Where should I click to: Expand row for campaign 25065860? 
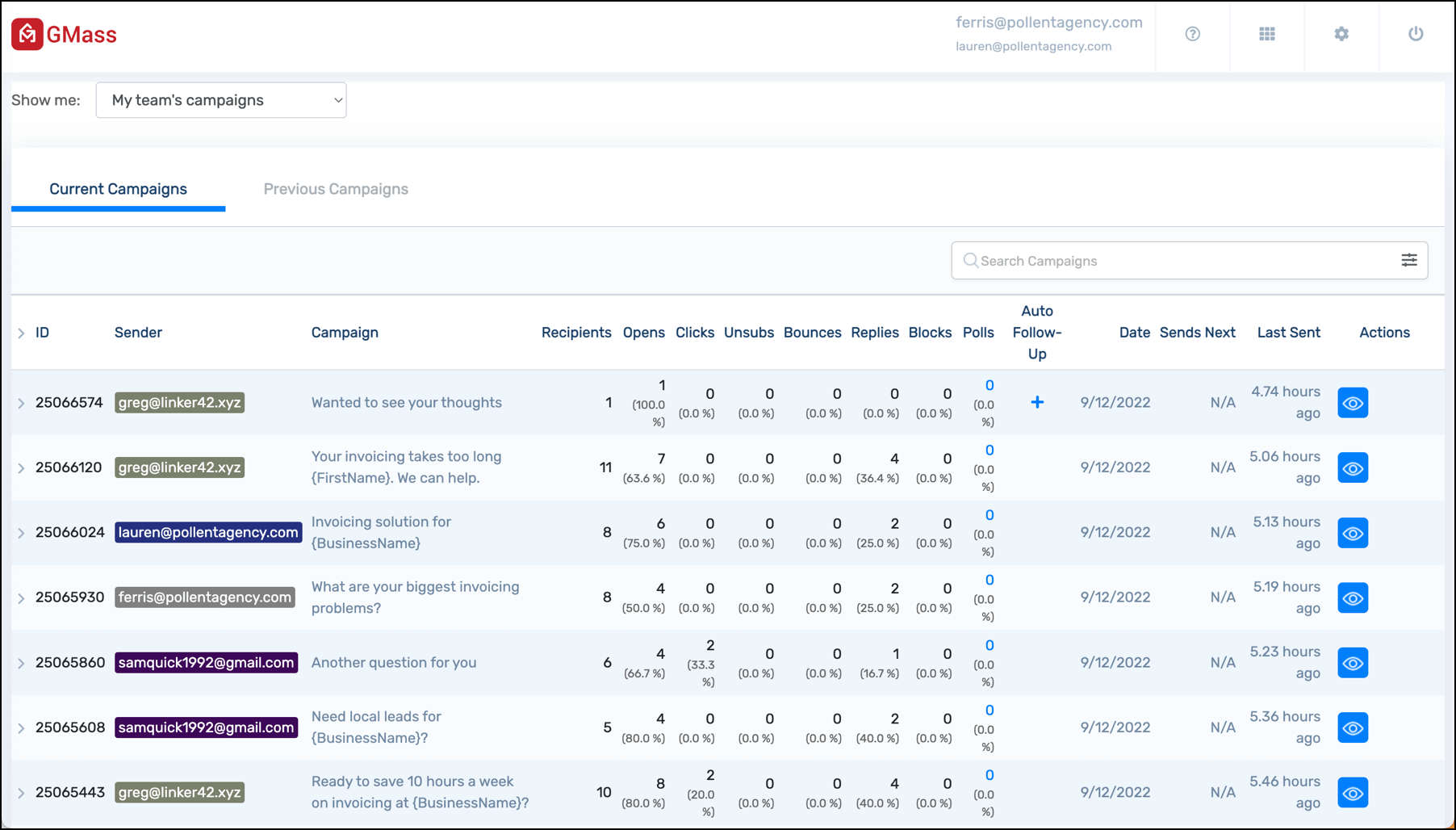(x=21, y=663)
